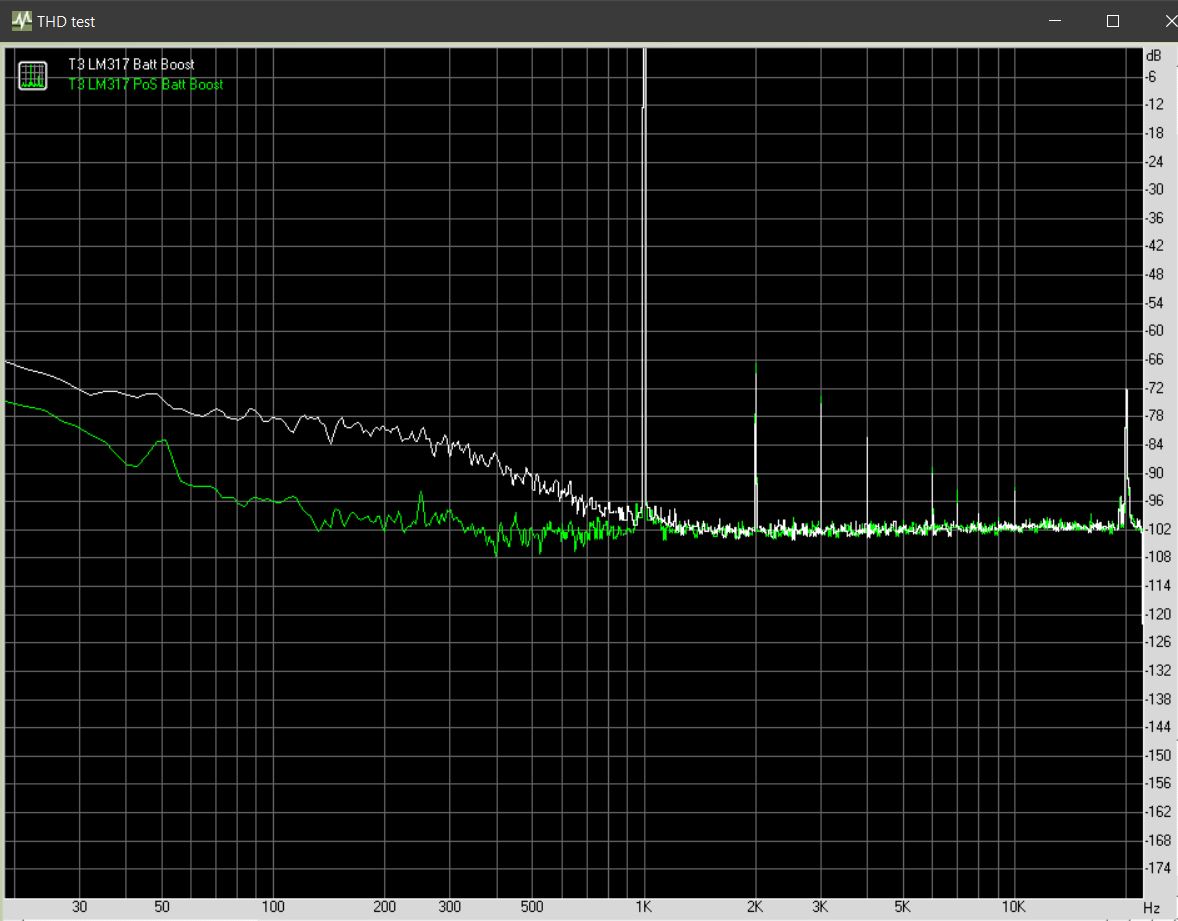This screenshot has width=1178, height=921.
Task: Click the 10K frequency axis label
Action: (1013, 907)
